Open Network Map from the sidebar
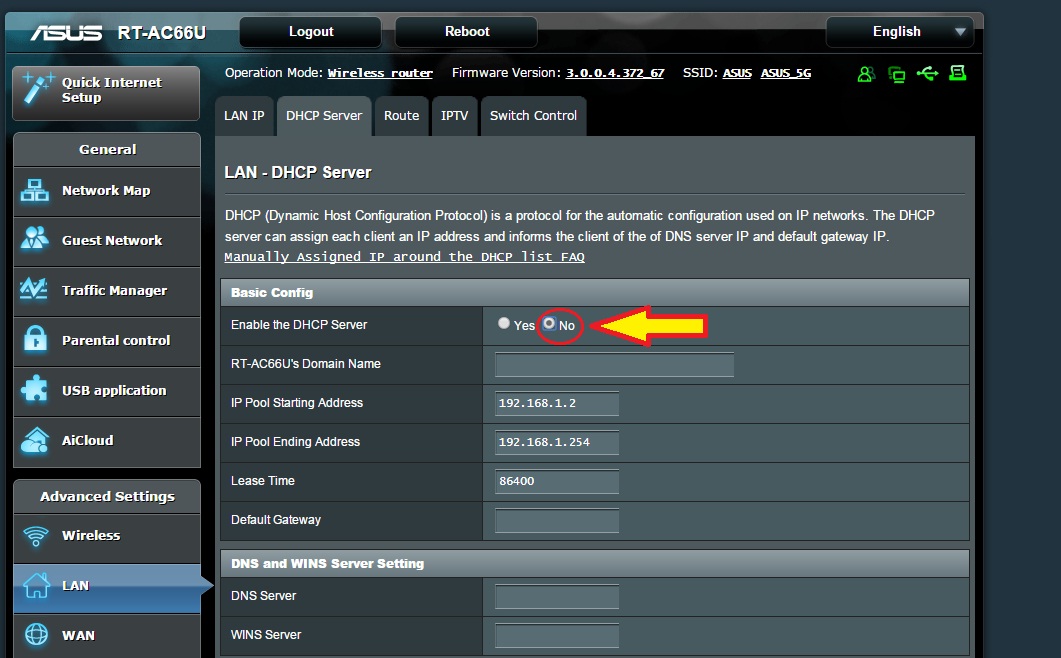Screen dimensions: 1061x658 click(x=106, y=191)
